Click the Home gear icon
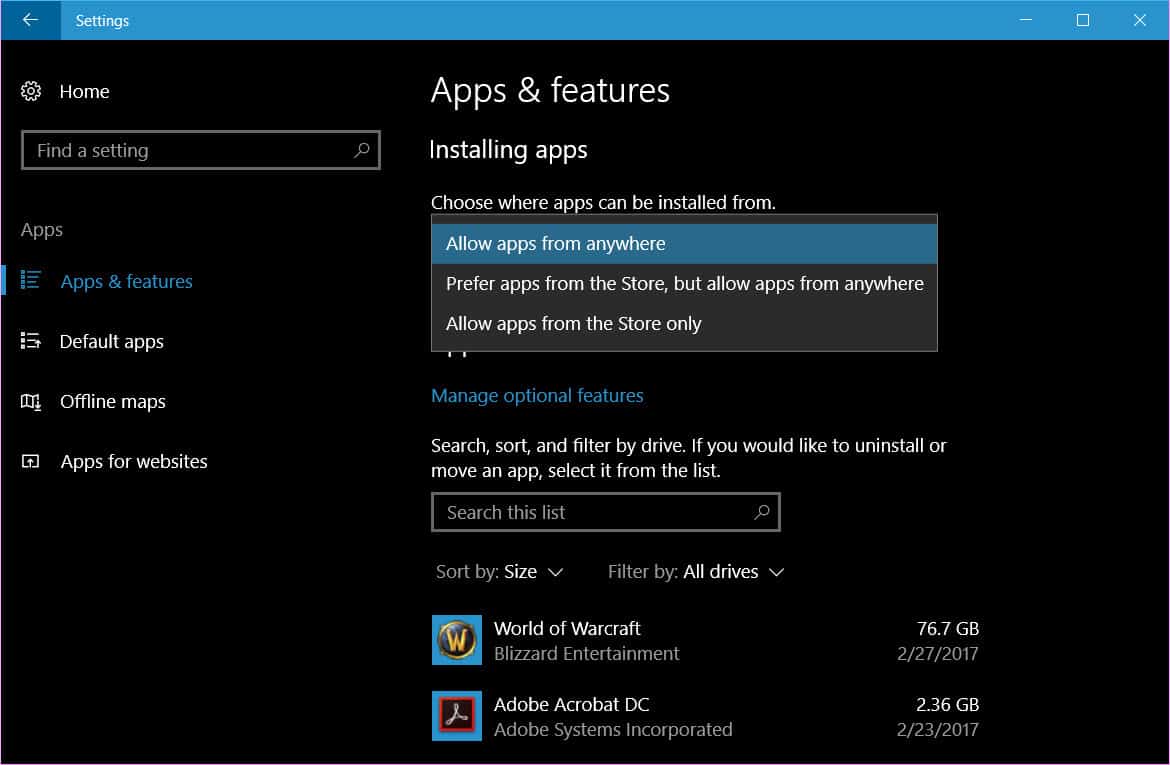The width and height of the screenshot is (1170, 765). pyautogui.click(x=33, y=91)
